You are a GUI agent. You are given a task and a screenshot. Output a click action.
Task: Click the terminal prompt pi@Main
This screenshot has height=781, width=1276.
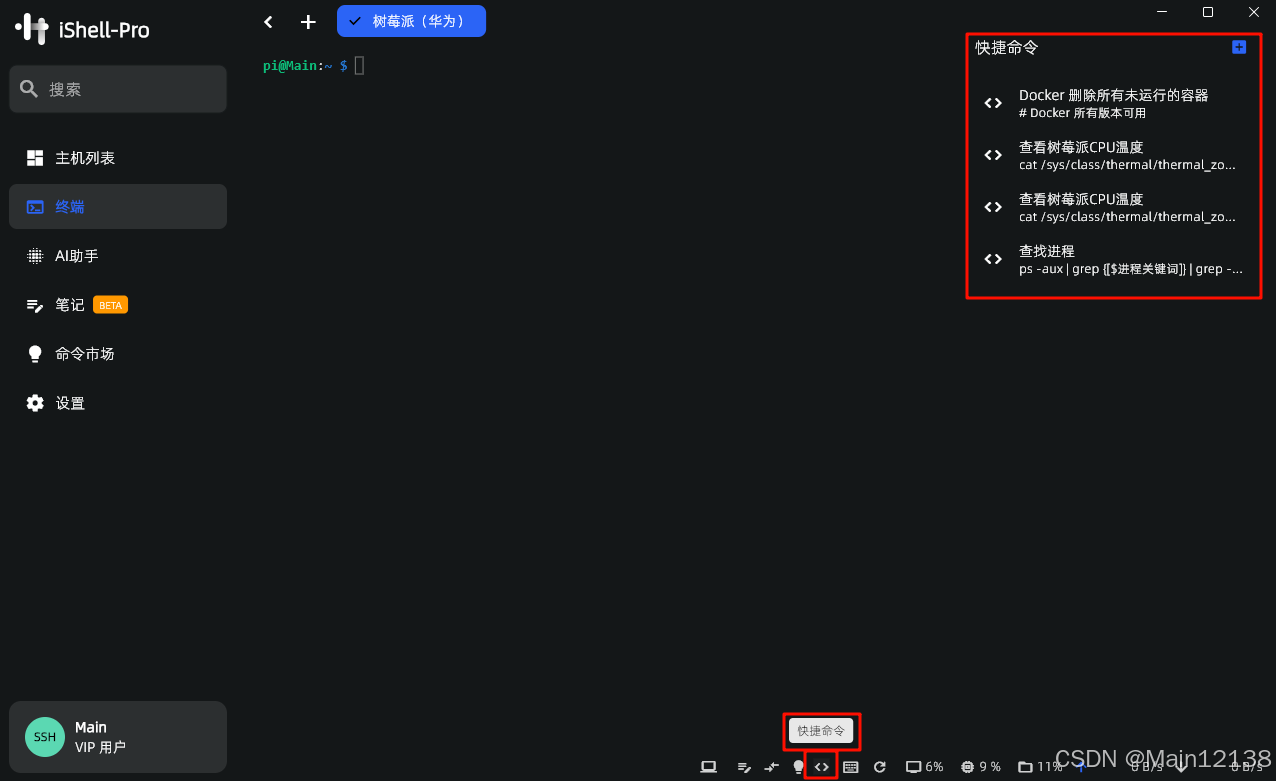pos(290,65)
